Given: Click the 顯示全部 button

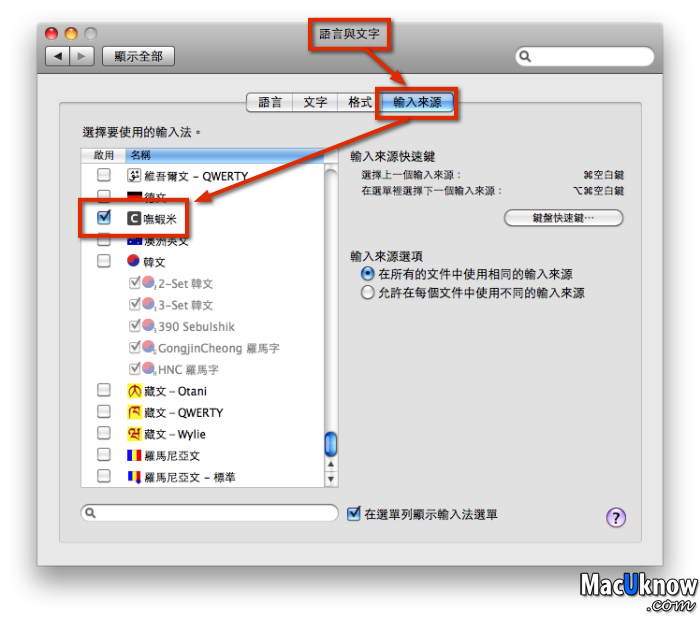Looking at the screenshot, I should (138, 56).
